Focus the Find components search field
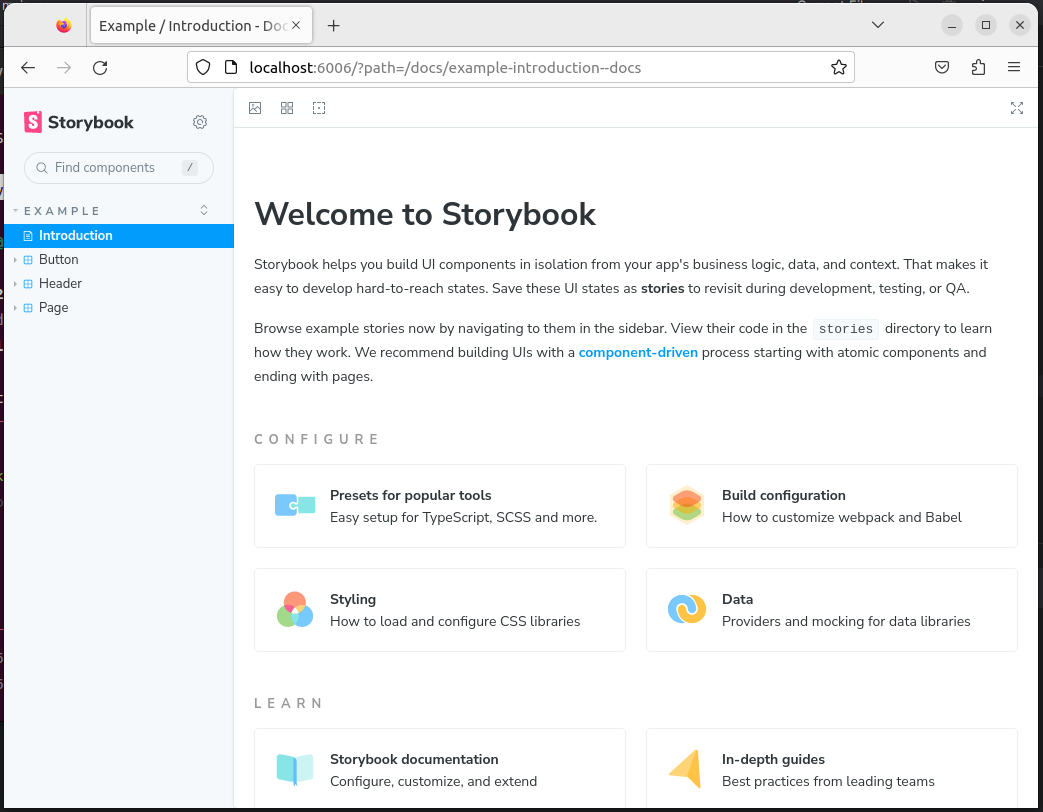Image resolution: width=1043 pixels, height=812 pixels. click(x=118, y=168)
